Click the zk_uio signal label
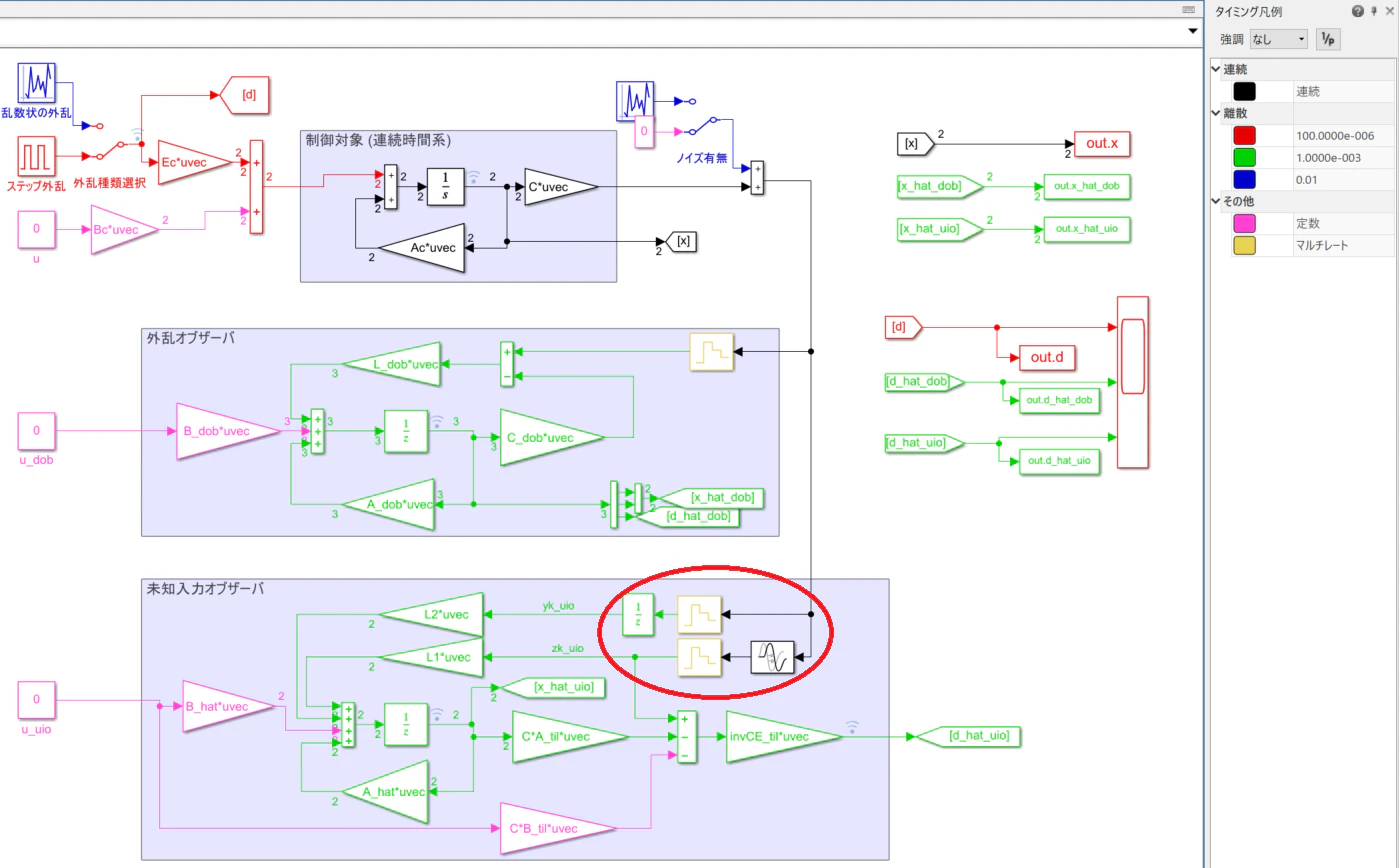The height and width of the screenshot is (868, 1399). click(x=567, y=648)
